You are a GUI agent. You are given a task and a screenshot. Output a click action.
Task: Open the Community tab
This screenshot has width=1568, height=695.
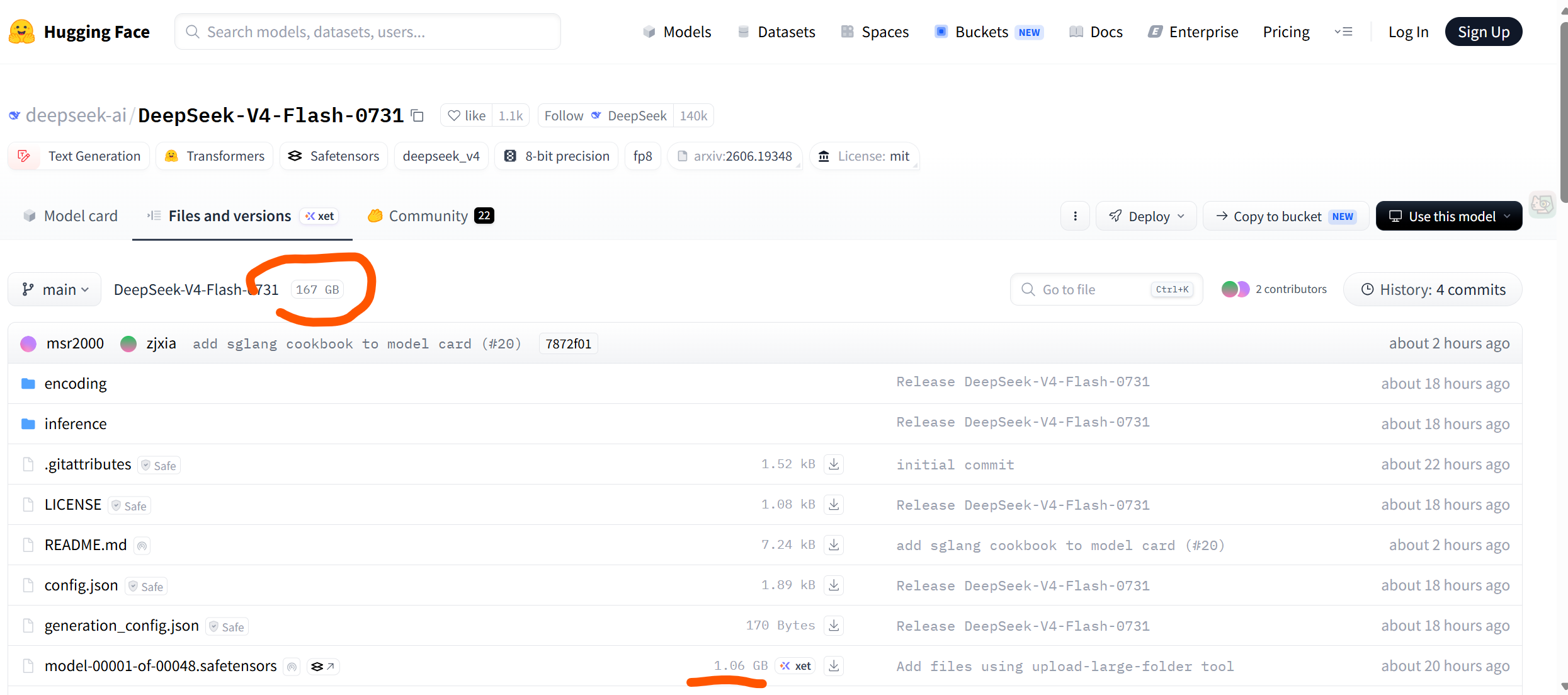click(431, 216)
